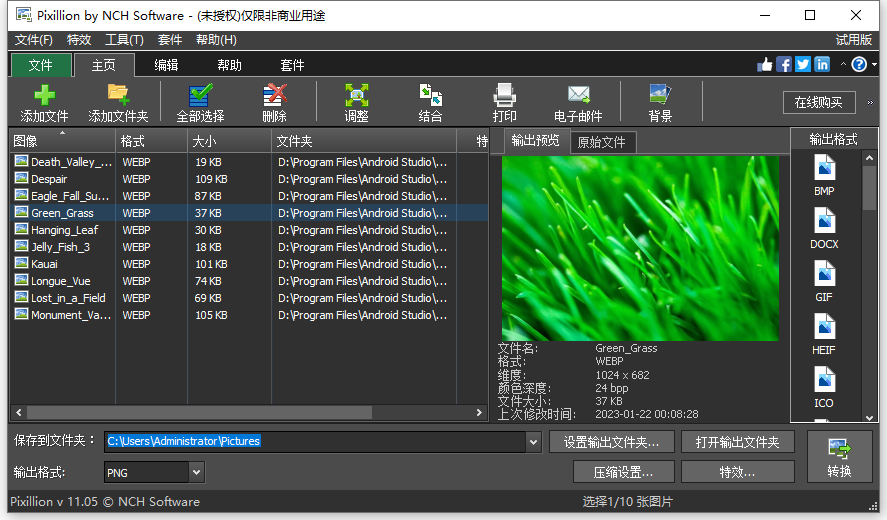Image resolution: width=887 pixels, height=520 pixels.
Task: Click the Kauai file's image icon
Action: [x=21, y=263]
